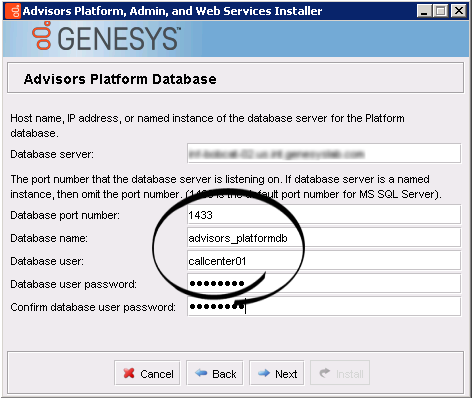Click the 'Database port number:' label
The height and width of the screenshot is (398, 472).
point(65,215)
